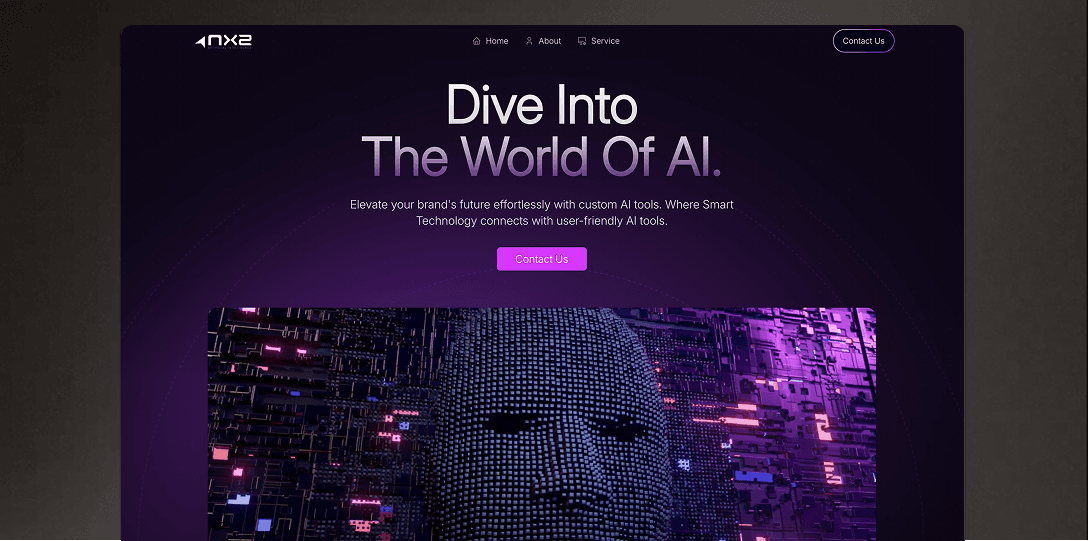Click the NX2 logo in header
The height and width of the screenshot is (541, 1088).
point(223,42)
